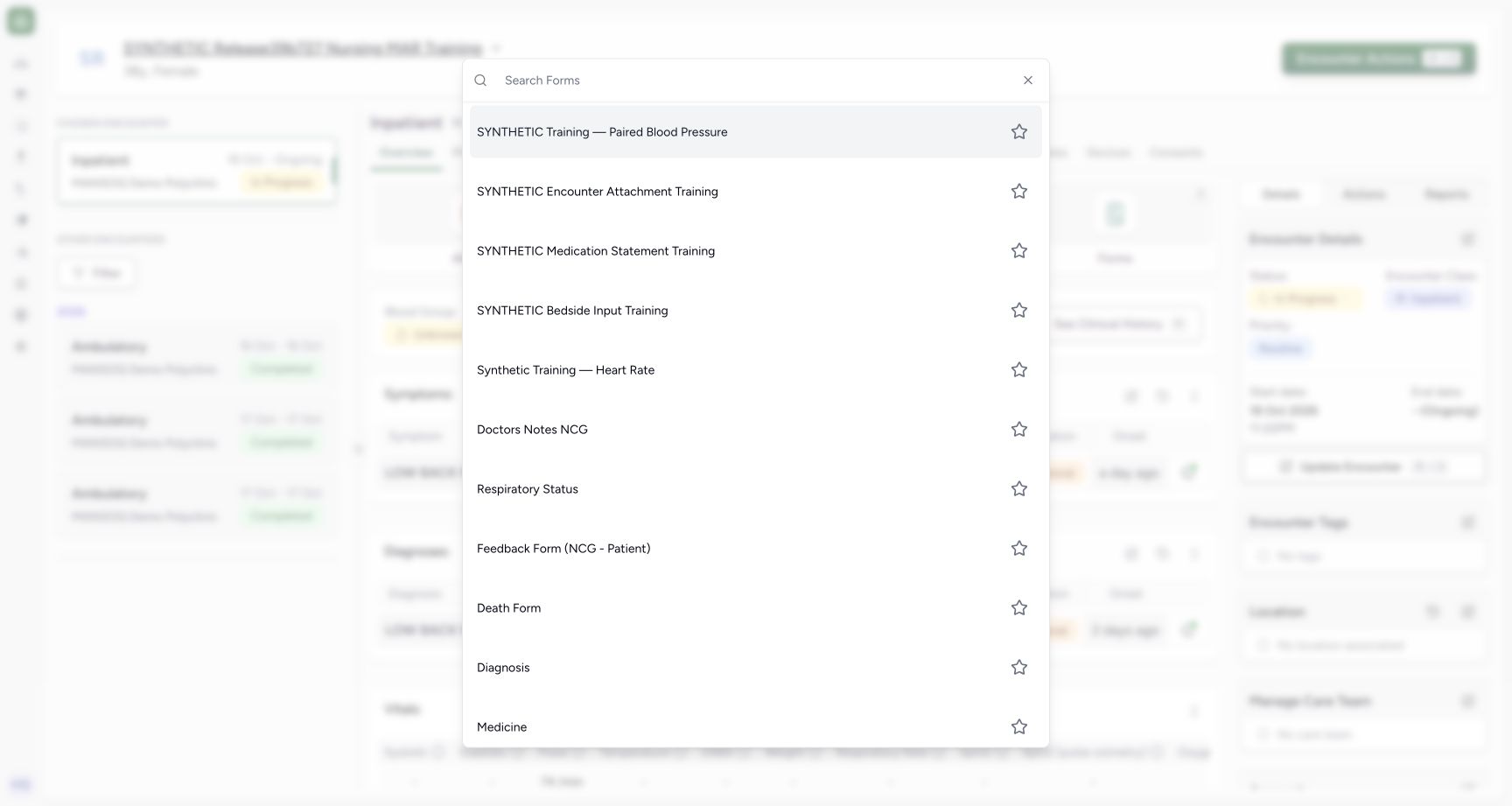Select SYNTHETIC Encounter Attachment Training

pyautogui.click(x=756, y=192)
